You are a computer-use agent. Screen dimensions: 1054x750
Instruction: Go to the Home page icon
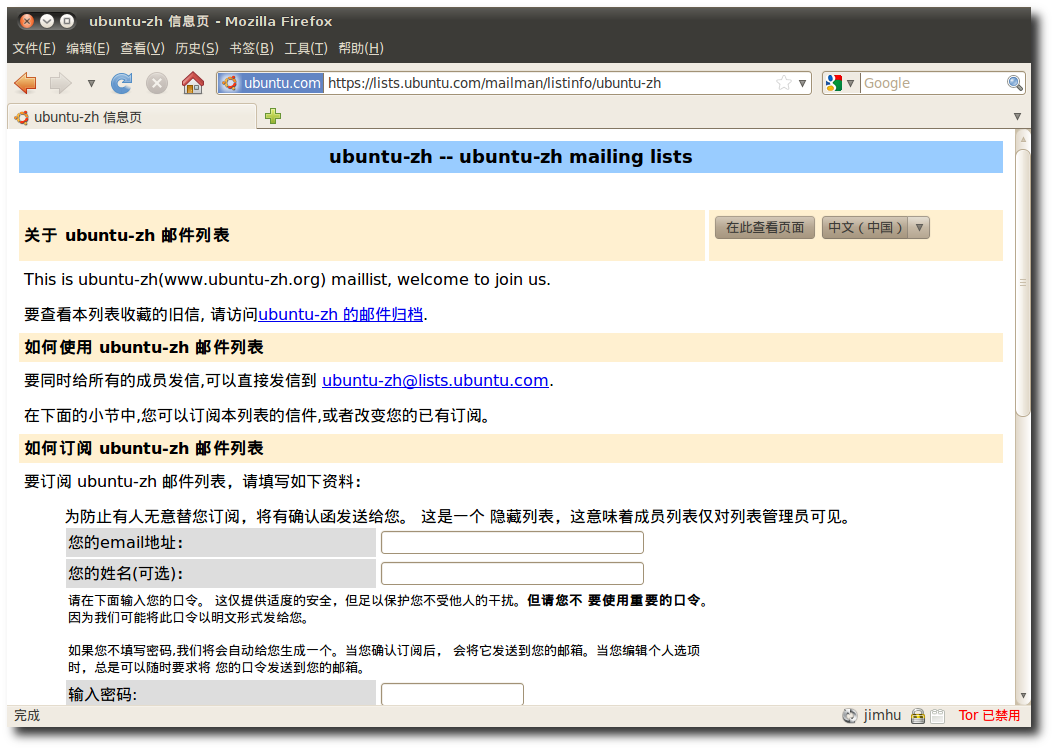coord(193,83)
